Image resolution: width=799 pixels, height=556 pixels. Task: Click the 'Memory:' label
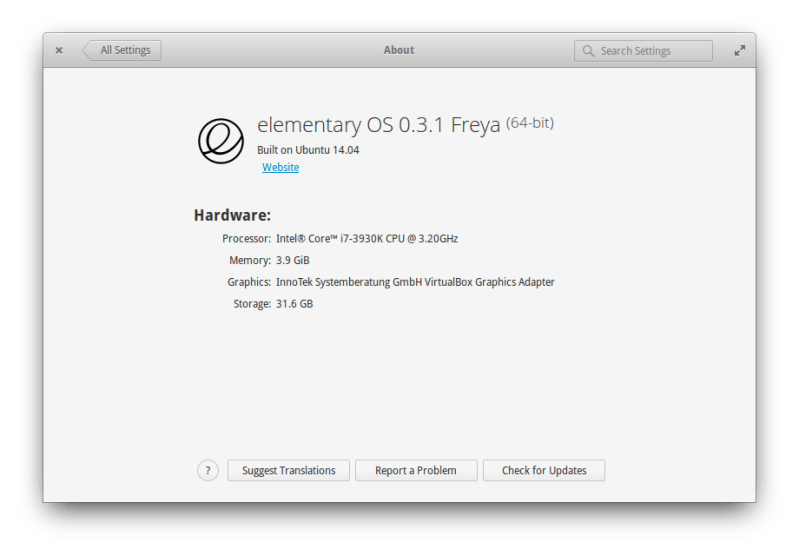point(250,260)
